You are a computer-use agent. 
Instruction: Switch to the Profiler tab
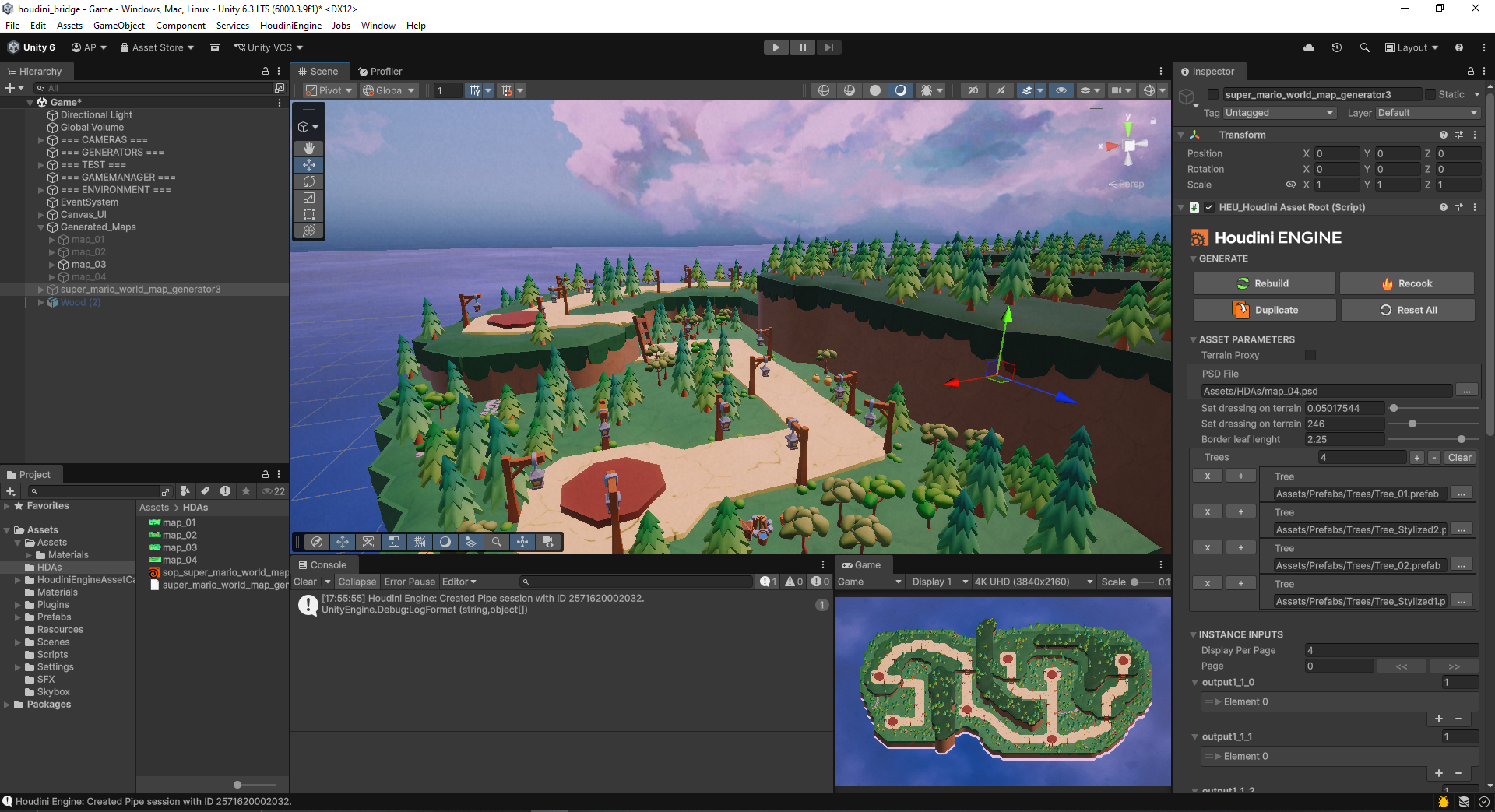point(380,71)
